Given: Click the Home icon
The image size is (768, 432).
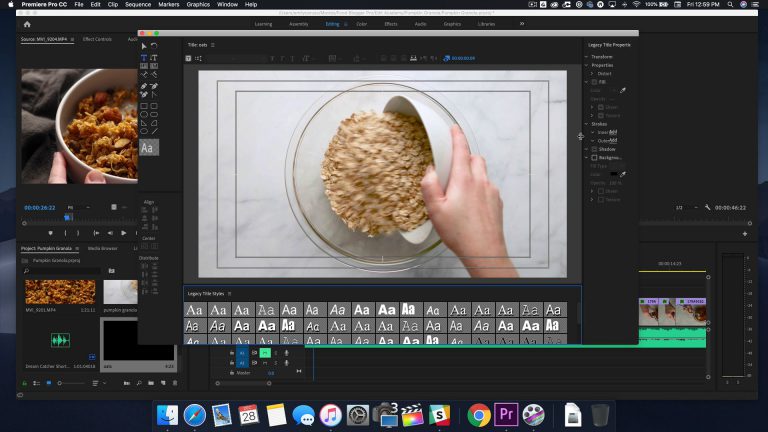Looking at the screenshot, I should [x=27, y=24].
